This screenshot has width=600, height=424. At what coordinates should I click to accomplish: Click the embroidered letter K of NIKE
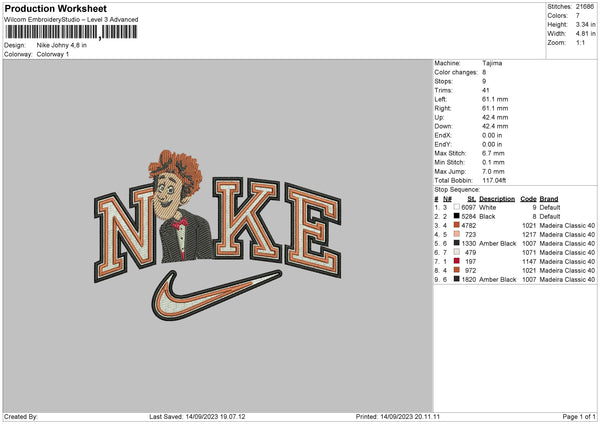(x=247, y=218)
